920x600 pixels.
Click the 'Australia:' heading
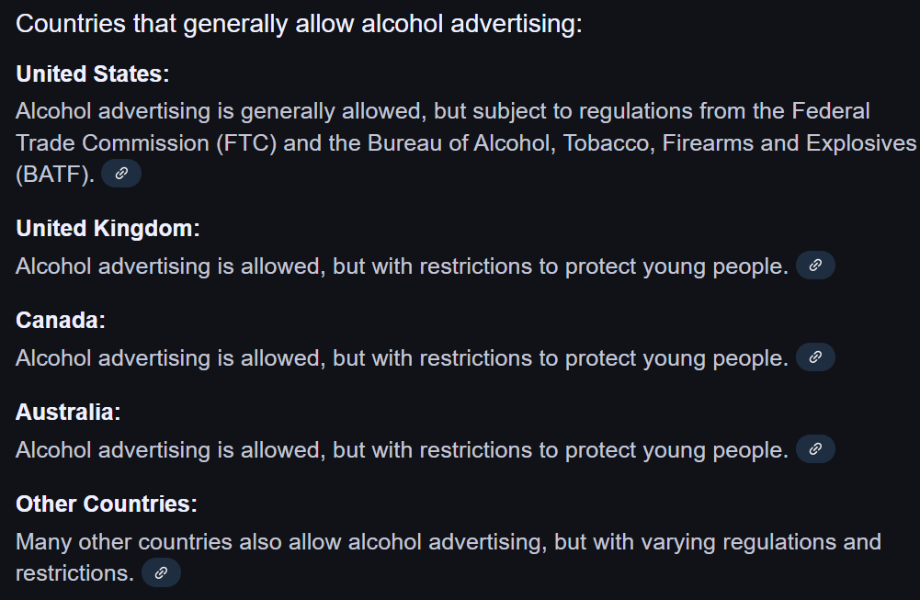68,412
